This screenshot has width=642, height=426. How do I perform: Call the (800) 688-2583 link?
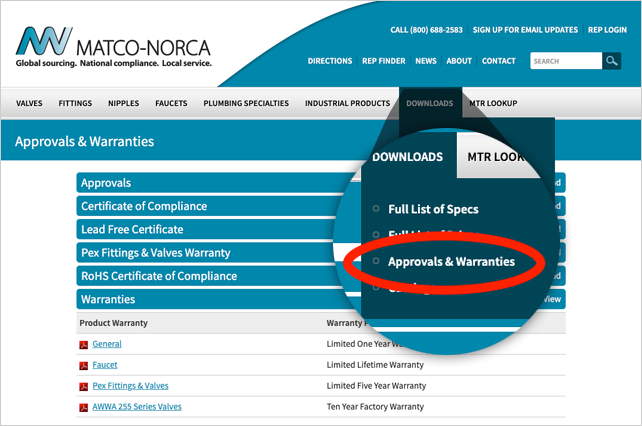(x=426, y=30)
